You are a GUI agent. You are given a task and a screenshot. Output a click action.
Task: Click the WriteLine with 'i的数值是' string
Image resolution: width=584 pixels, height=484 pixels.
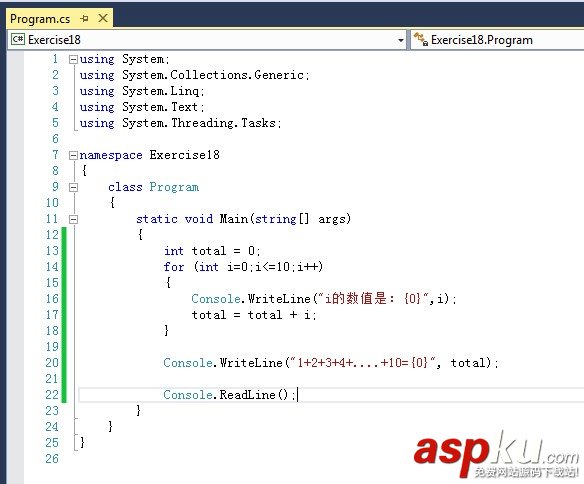pos(324,299)
